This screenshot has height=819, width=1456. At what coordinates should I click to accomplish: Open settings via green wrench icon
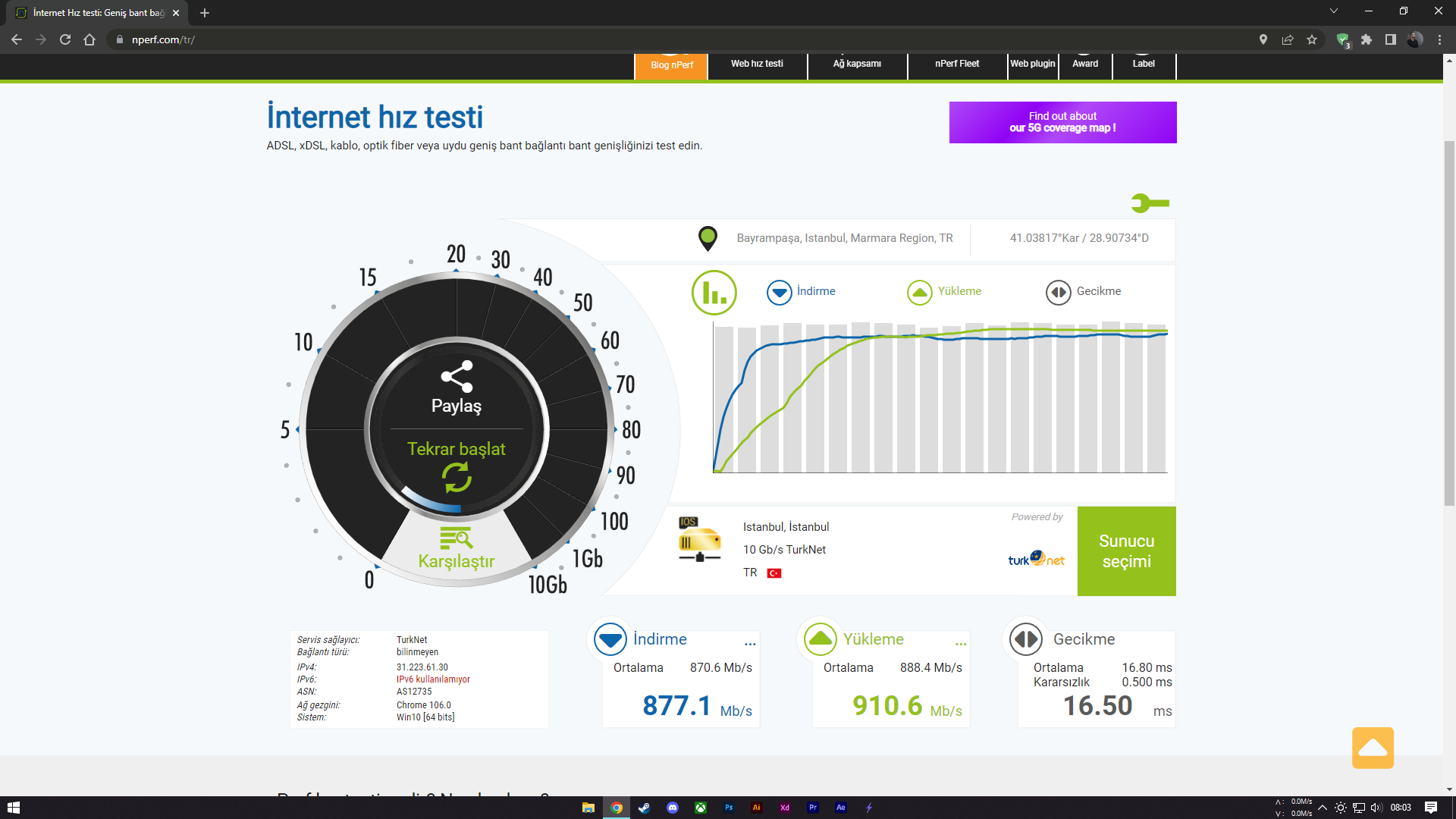point(1150,203)
